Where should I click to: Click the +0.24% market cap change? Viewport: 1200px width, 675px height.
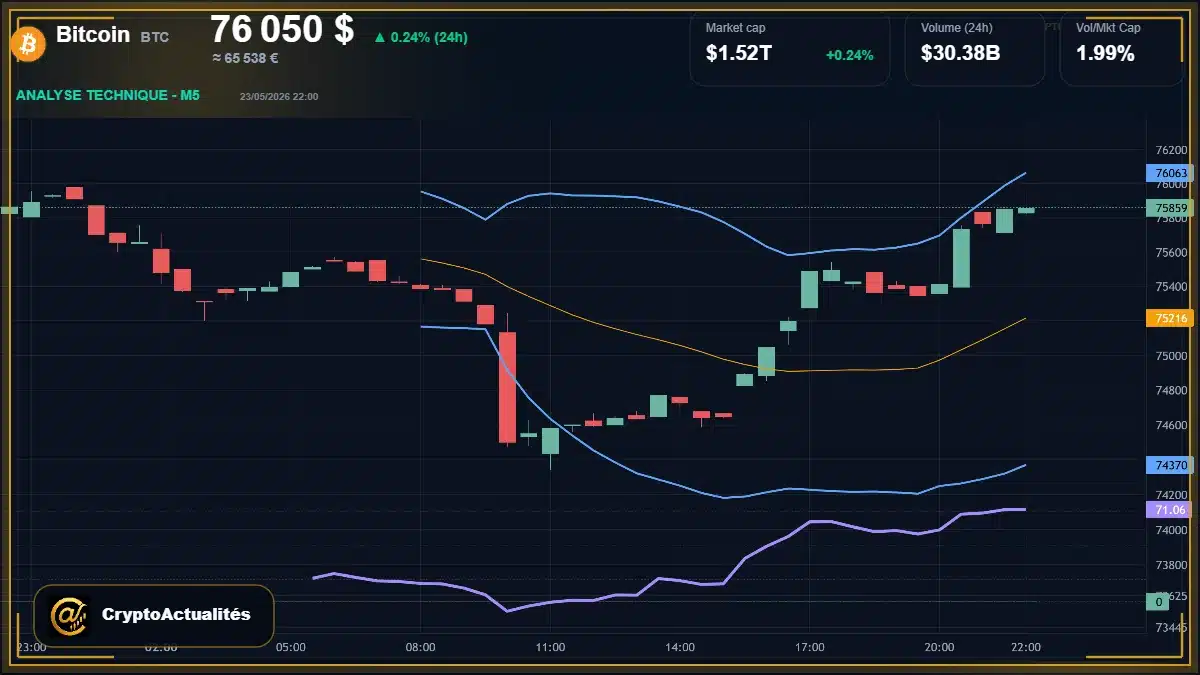coord(850,55)
